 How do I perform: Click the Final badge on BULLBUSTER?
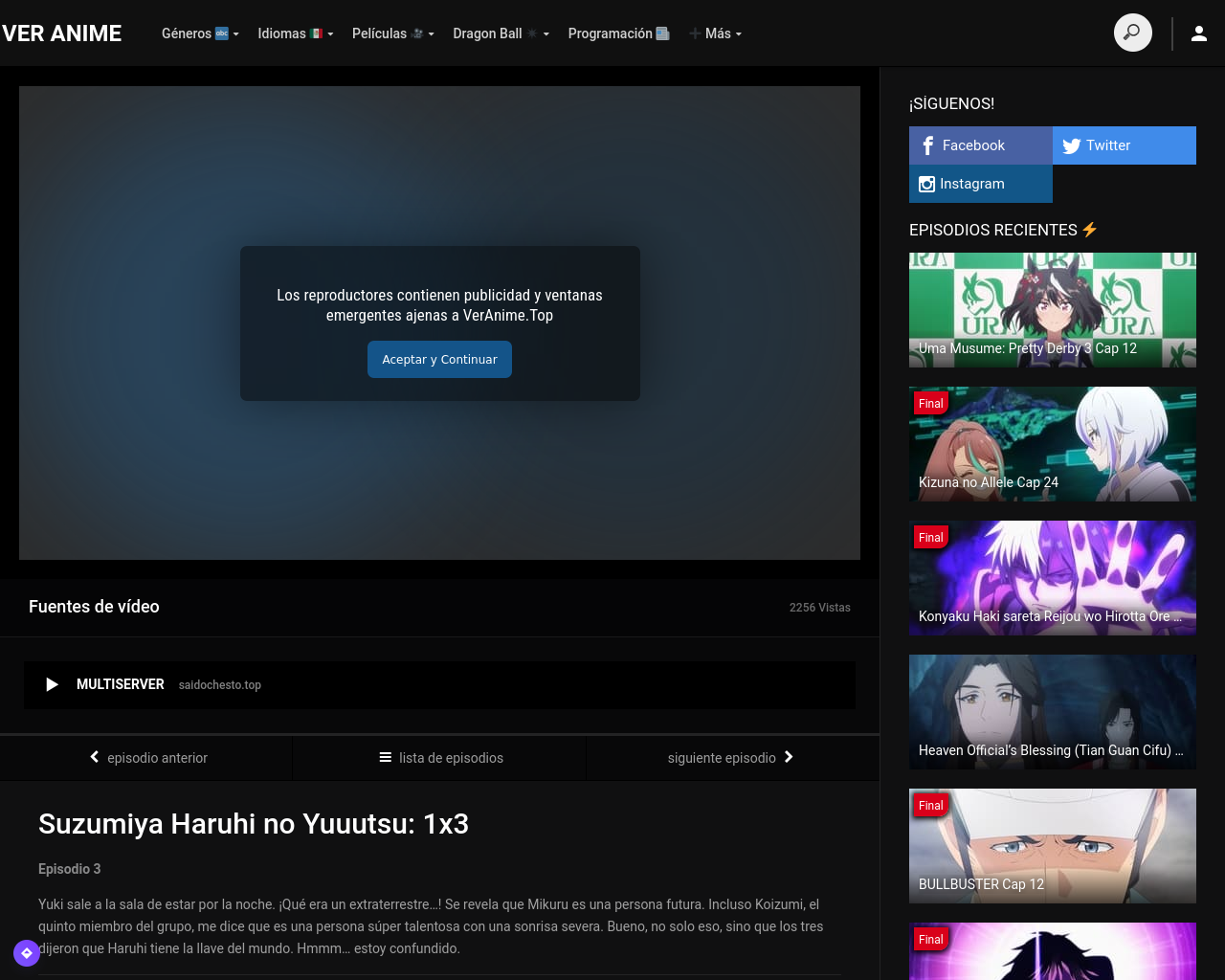[x=931, y=806]
